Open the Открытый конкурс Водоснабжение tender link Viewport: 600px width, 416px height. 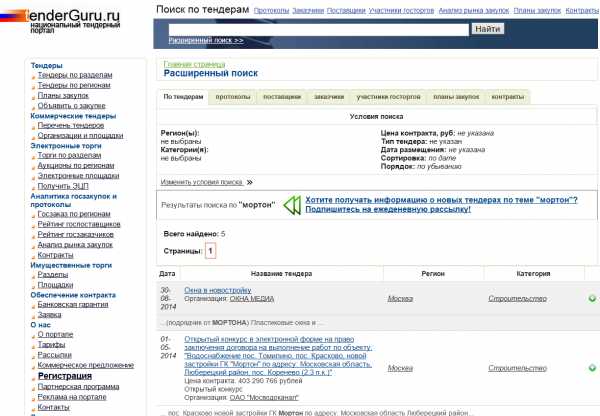278,356
